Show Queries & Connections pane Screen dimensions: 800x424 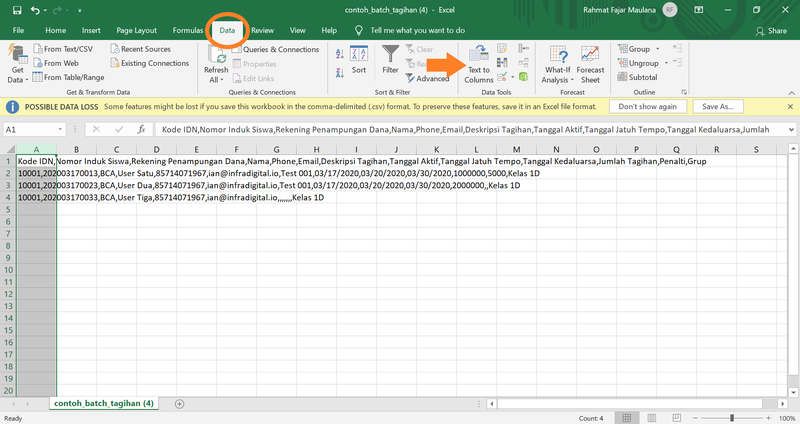click(x=276, y=49)
